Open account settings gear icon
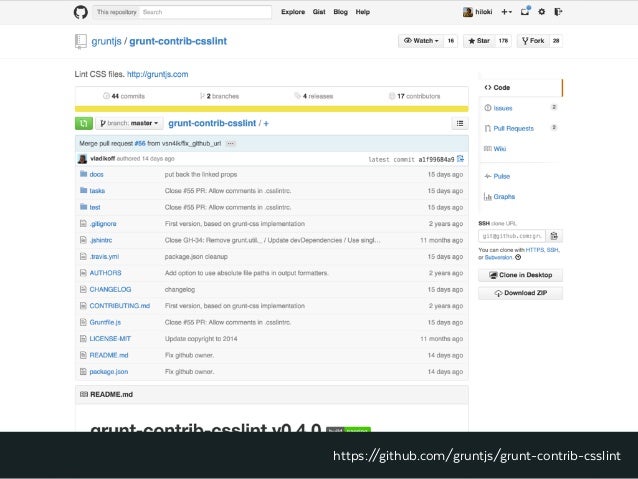The height and width of the screenshot is (479, 638). 542,12
